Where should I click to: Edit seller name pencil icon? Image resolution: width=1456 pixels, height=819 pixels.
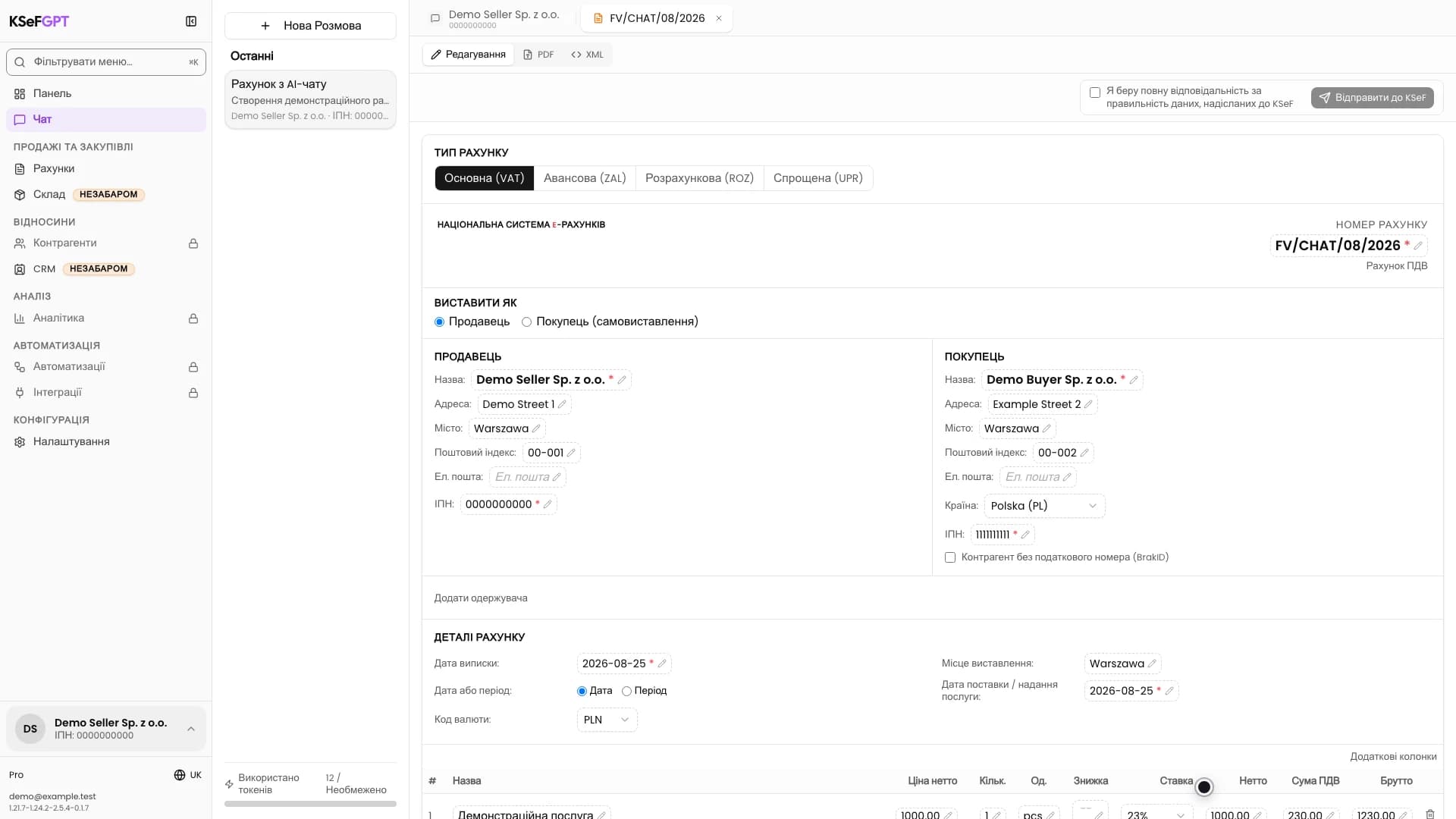622,380
